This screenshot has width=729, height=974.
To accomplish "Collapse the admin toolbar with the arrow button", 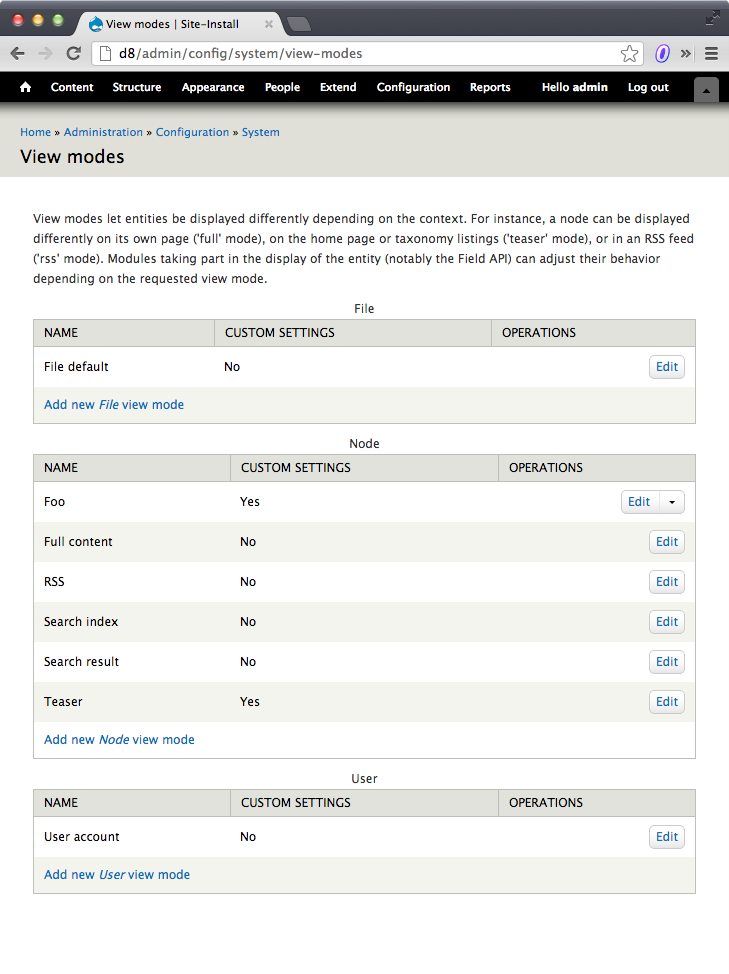I will [x=706, y=89].
